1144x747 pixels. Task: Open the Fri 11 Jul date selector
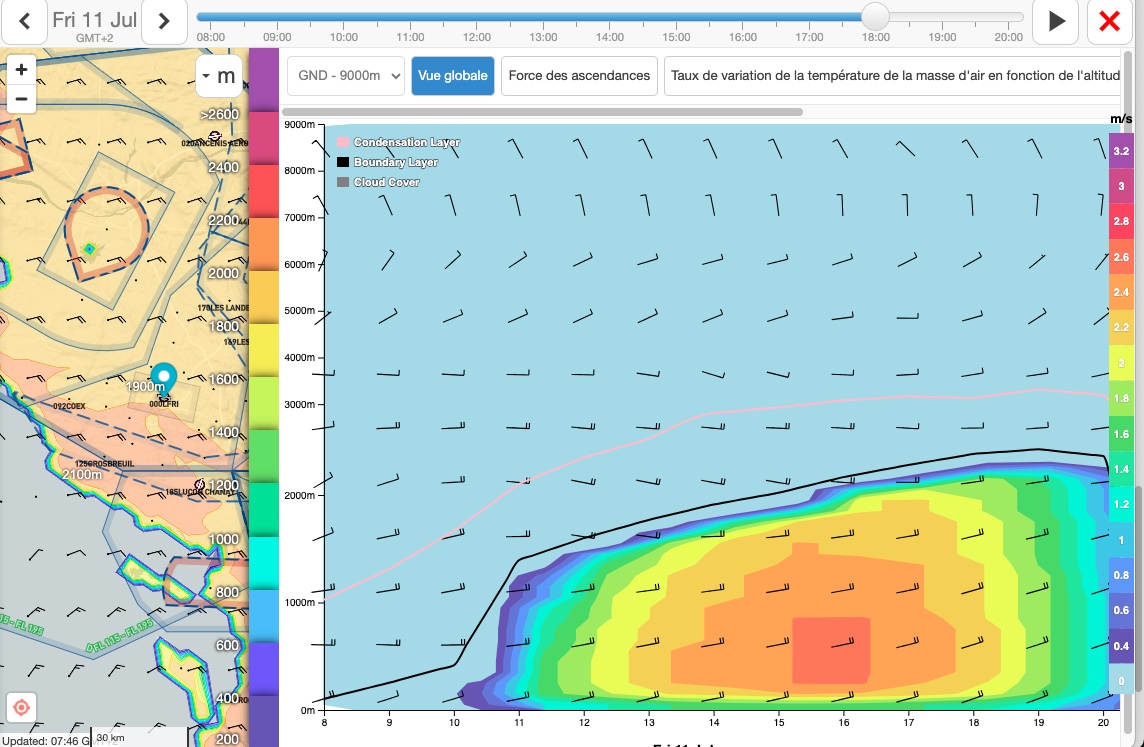point(94,21)
